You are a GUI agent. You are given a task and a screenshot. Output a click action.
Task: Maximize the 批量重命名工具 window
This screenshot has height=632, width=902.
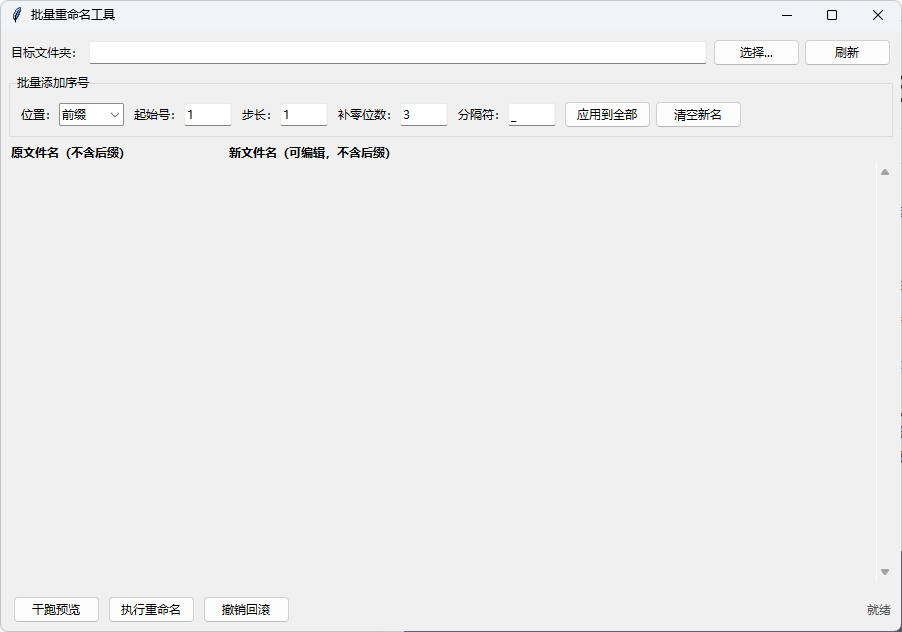tap(832, 16)
